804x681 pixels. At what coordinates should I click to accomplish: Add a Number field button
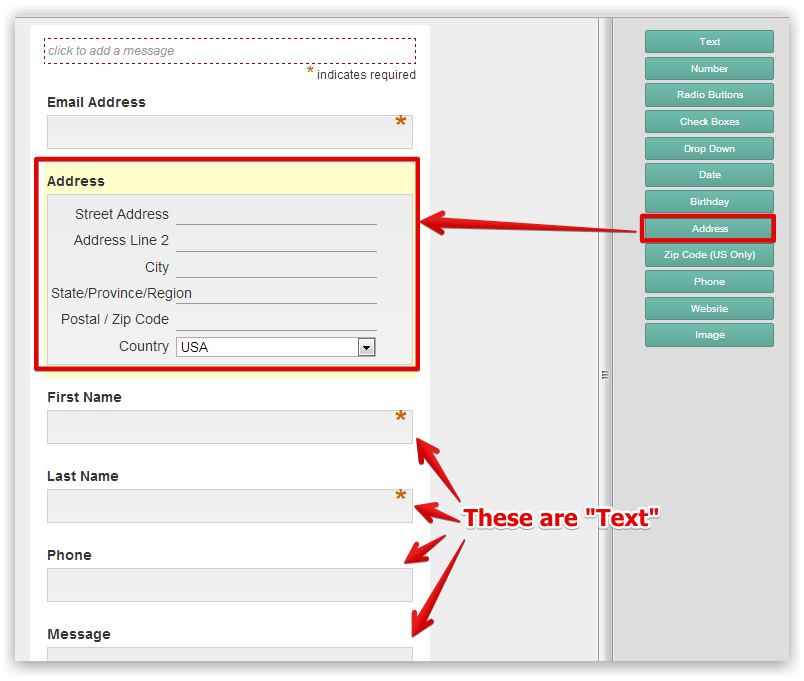709,69
